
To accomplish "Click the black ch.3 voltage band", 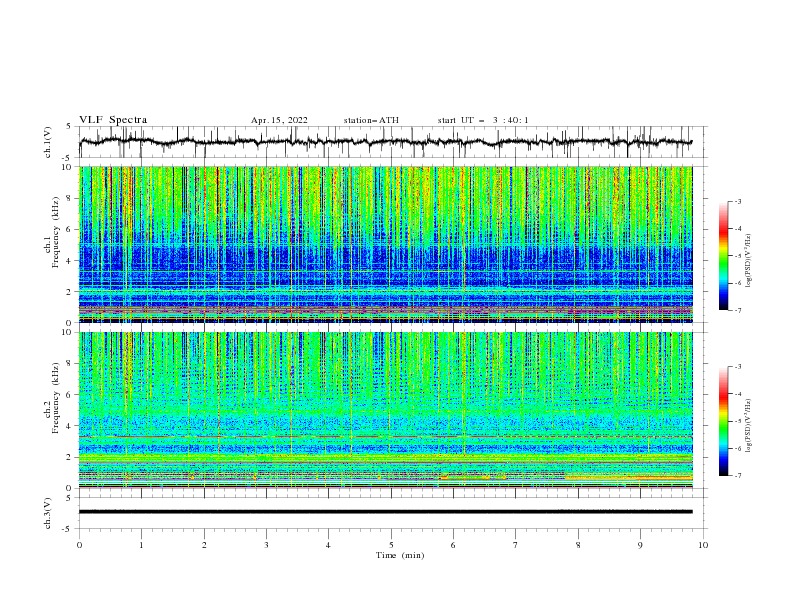I will [385, 512].
